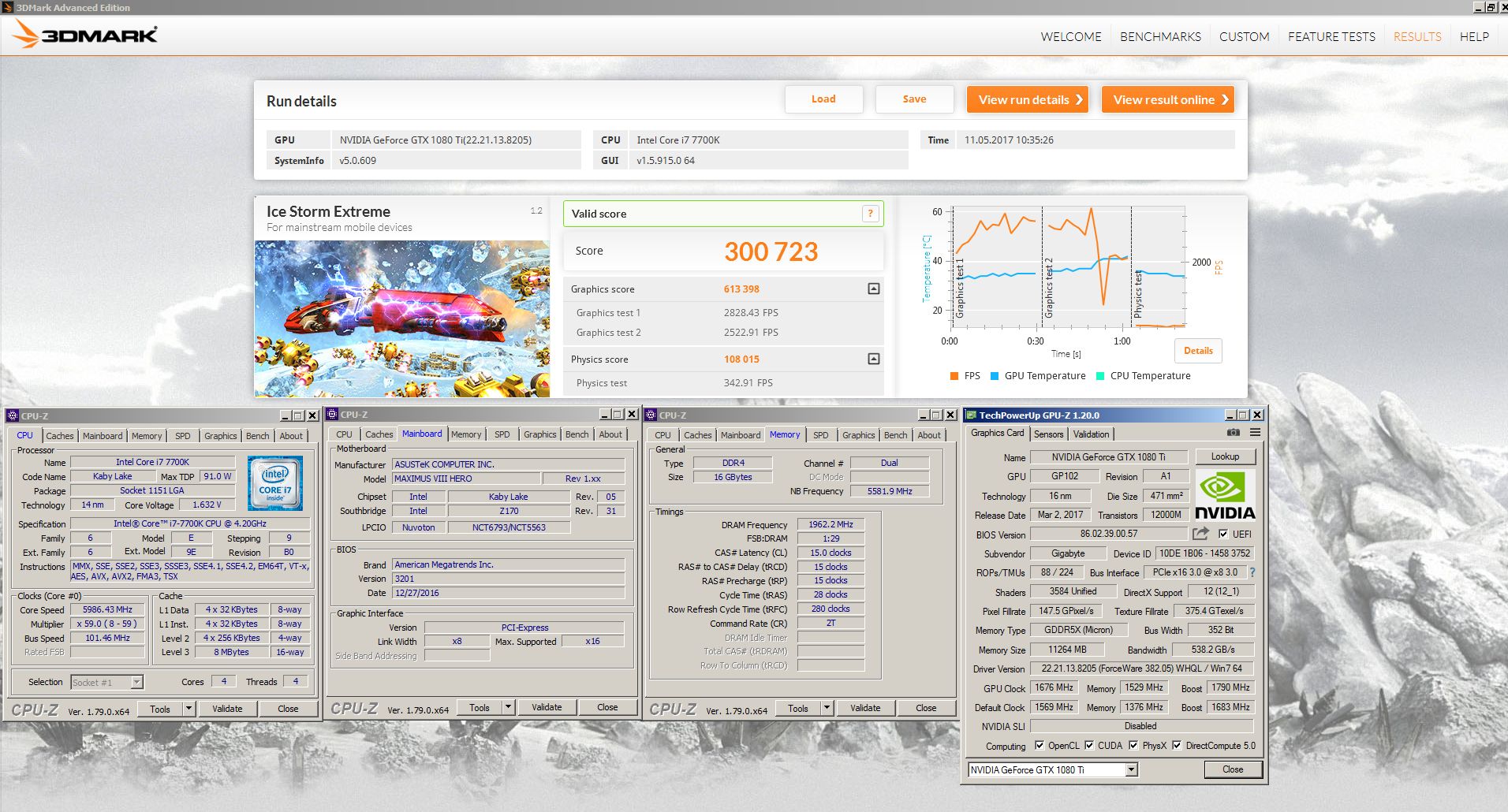Open Caches tab in first CPU-Z window
1508x812 pixels.
[59, 435]
